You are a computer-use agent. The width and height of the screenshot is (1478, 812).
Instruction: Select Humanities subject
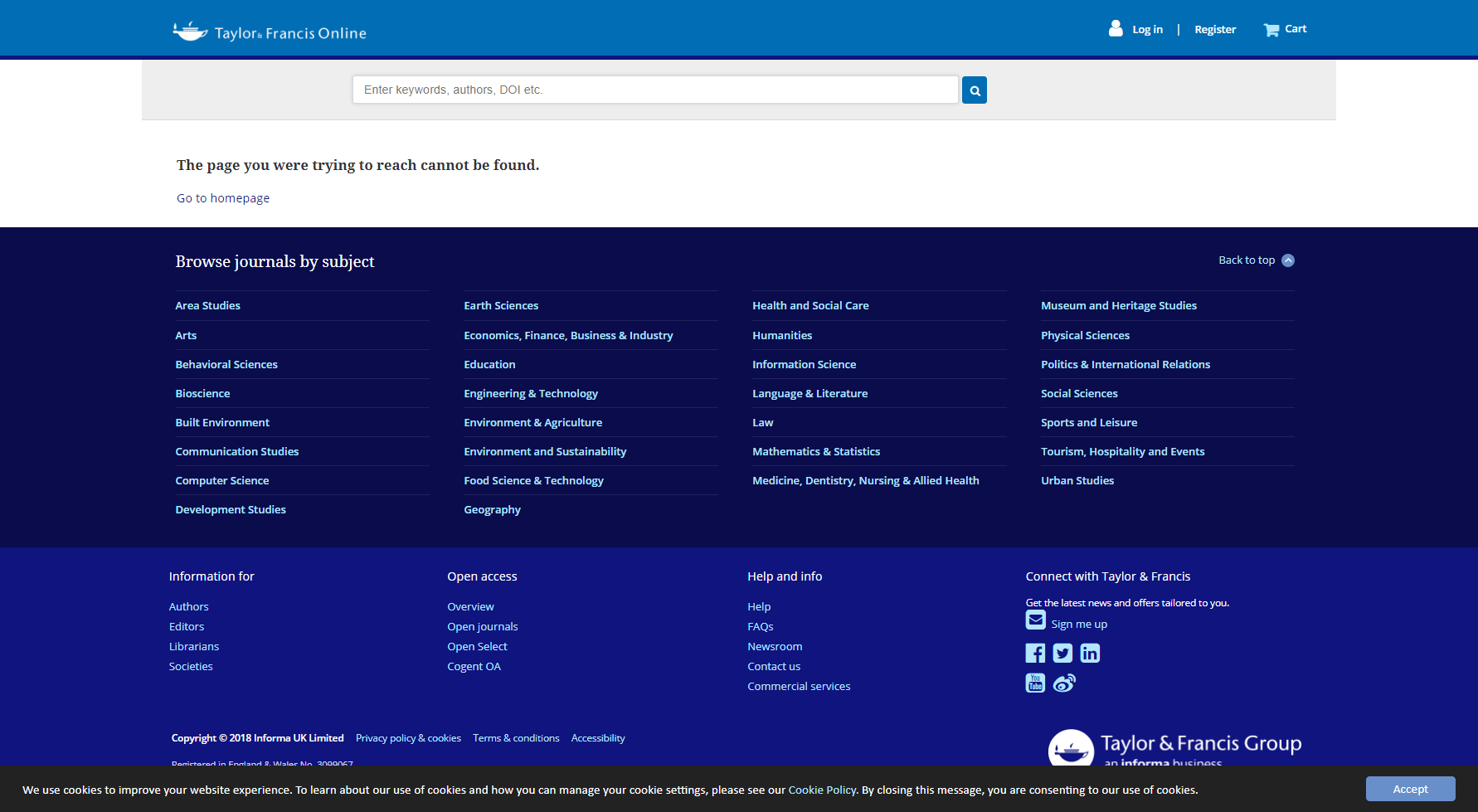(782, 336)
